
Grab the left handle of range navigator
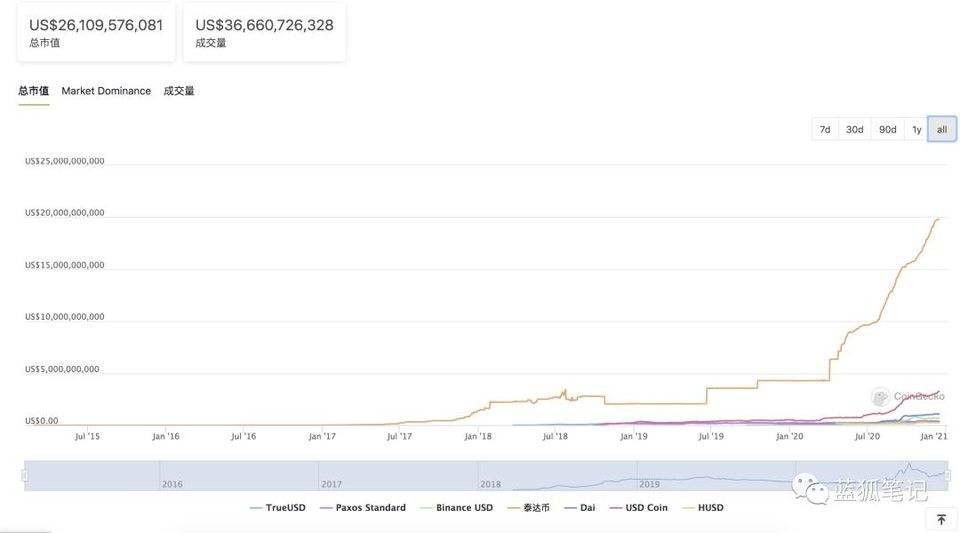(x=24, y=475)
